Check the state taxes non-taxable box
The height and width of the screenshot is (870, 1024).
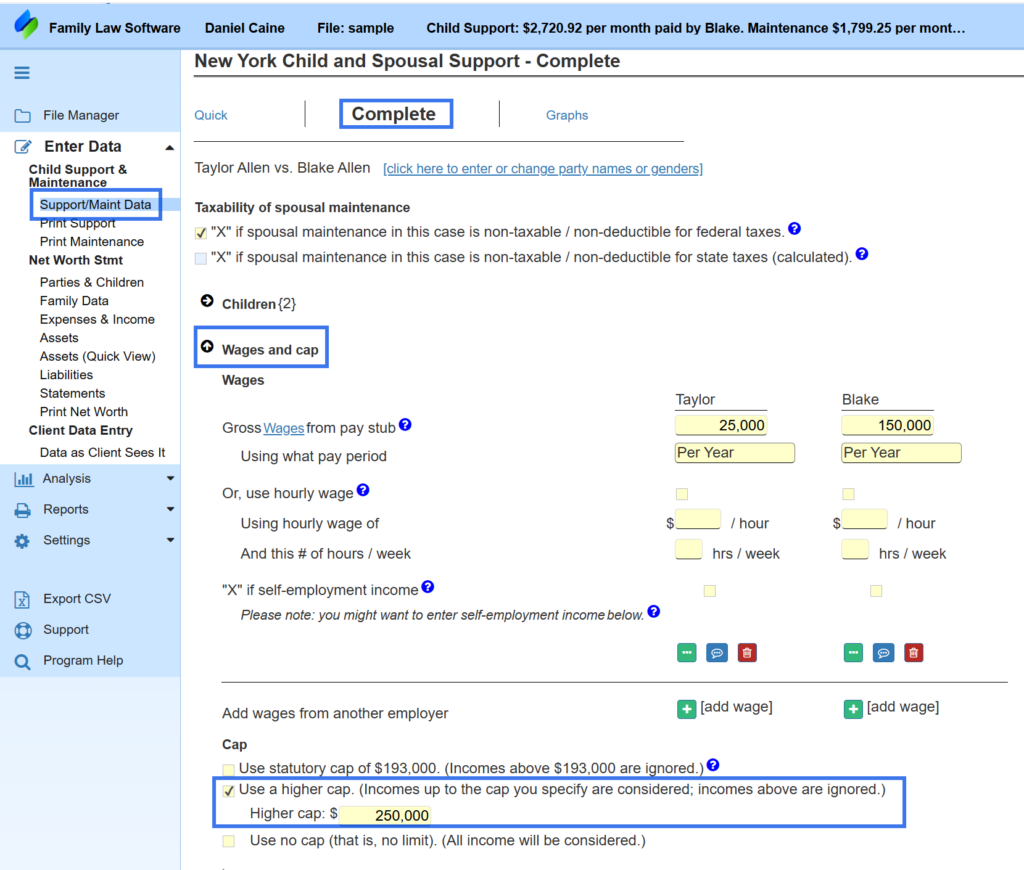pos(200,258)
